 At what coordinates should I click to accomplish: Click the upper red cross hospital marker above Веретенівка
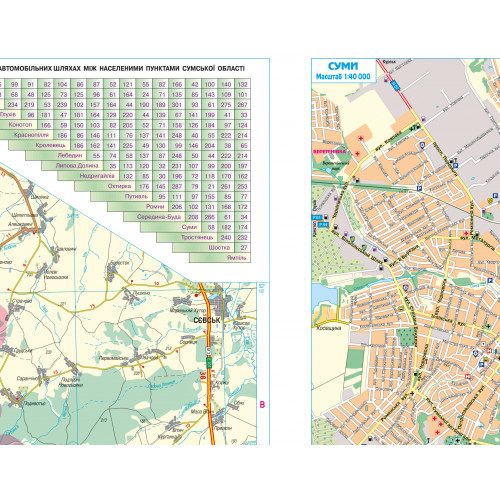[361, 138]
